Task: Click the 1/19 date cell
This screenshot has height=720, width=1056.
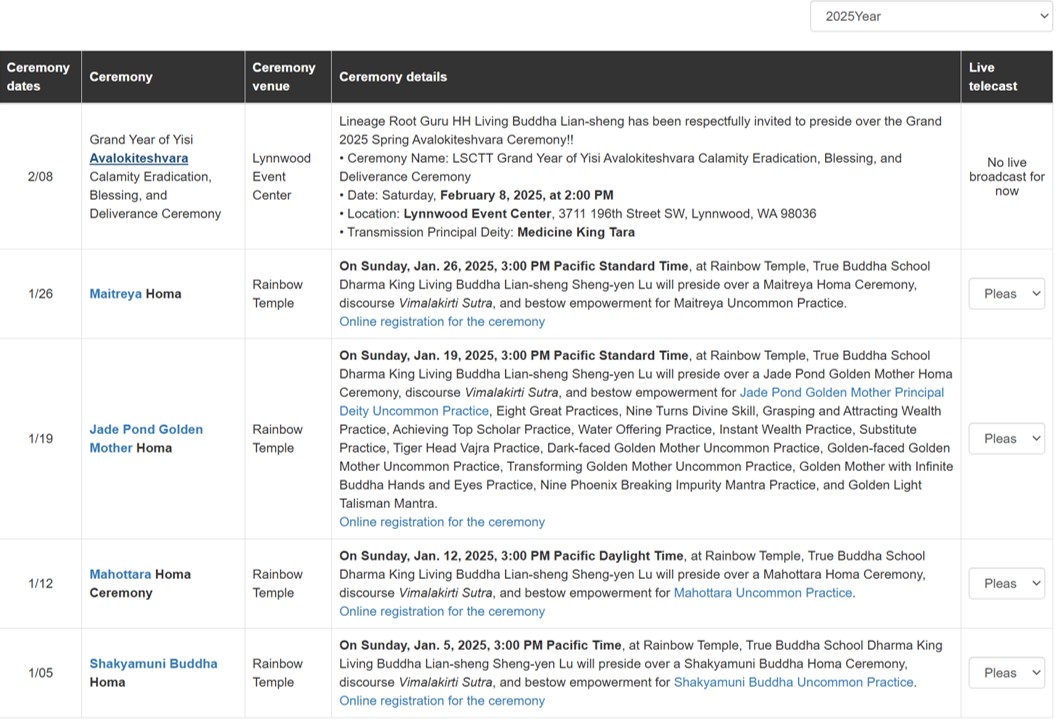Action: coord(40,438)
